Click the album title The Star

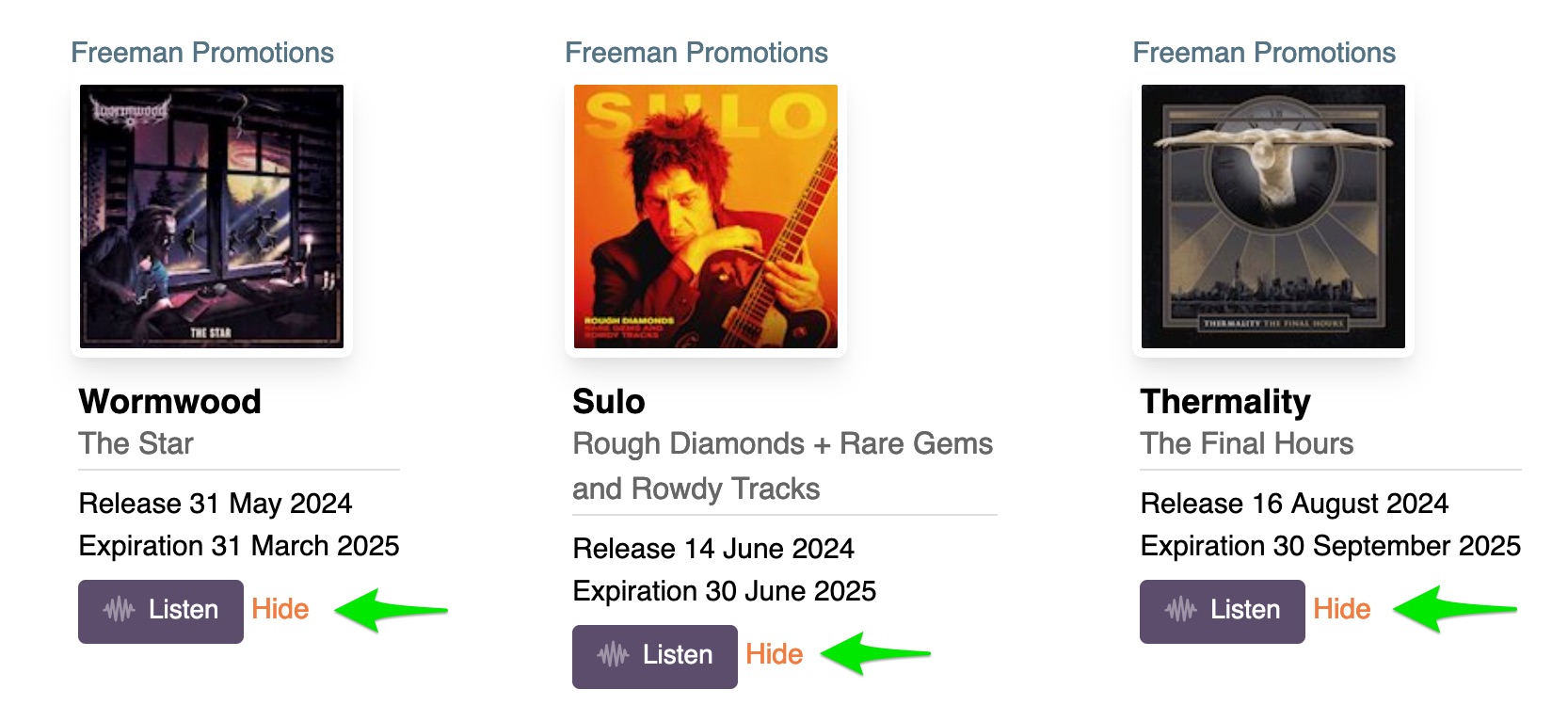(x=136, y=443)
